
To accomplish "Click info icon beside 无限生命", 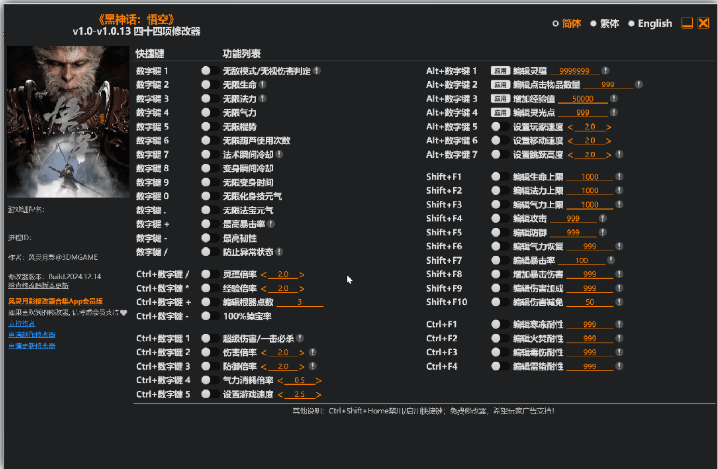I will coord(263,85).
